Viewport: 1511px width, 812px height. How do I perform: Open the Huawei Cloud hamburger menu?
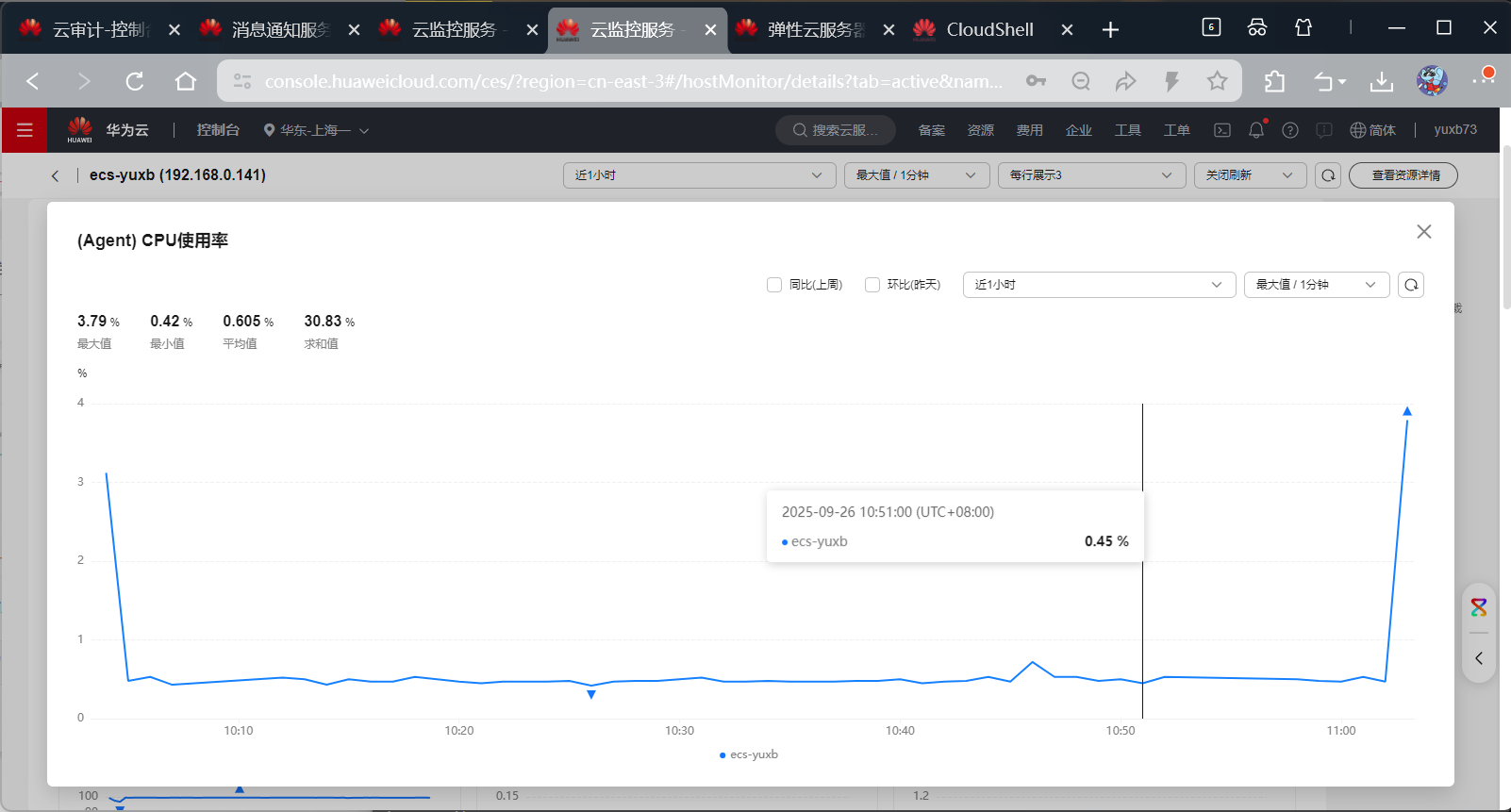coord(25,130)
